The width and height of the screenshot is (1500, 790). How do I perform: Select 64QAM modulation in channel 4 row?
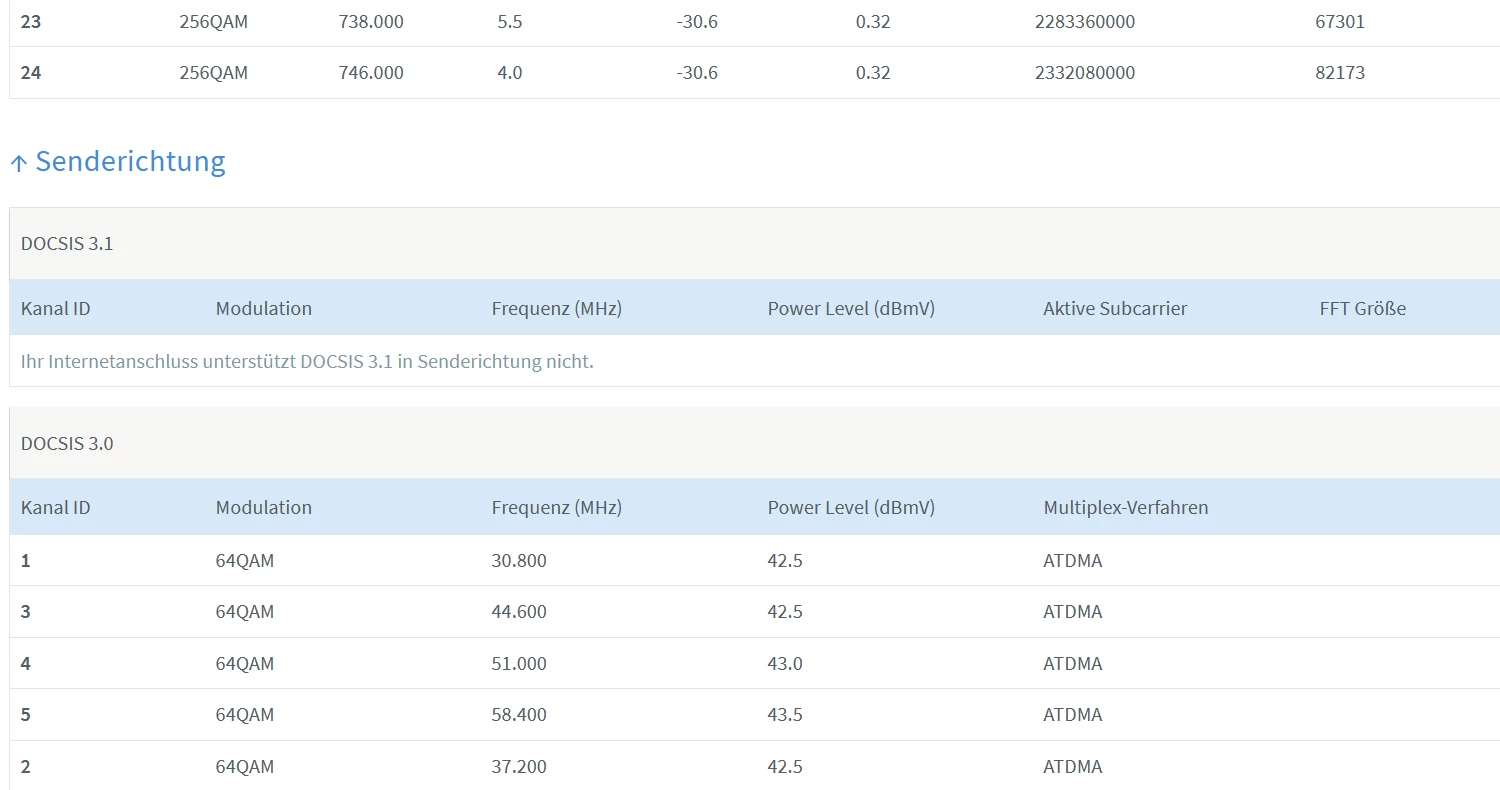(245, 663)
